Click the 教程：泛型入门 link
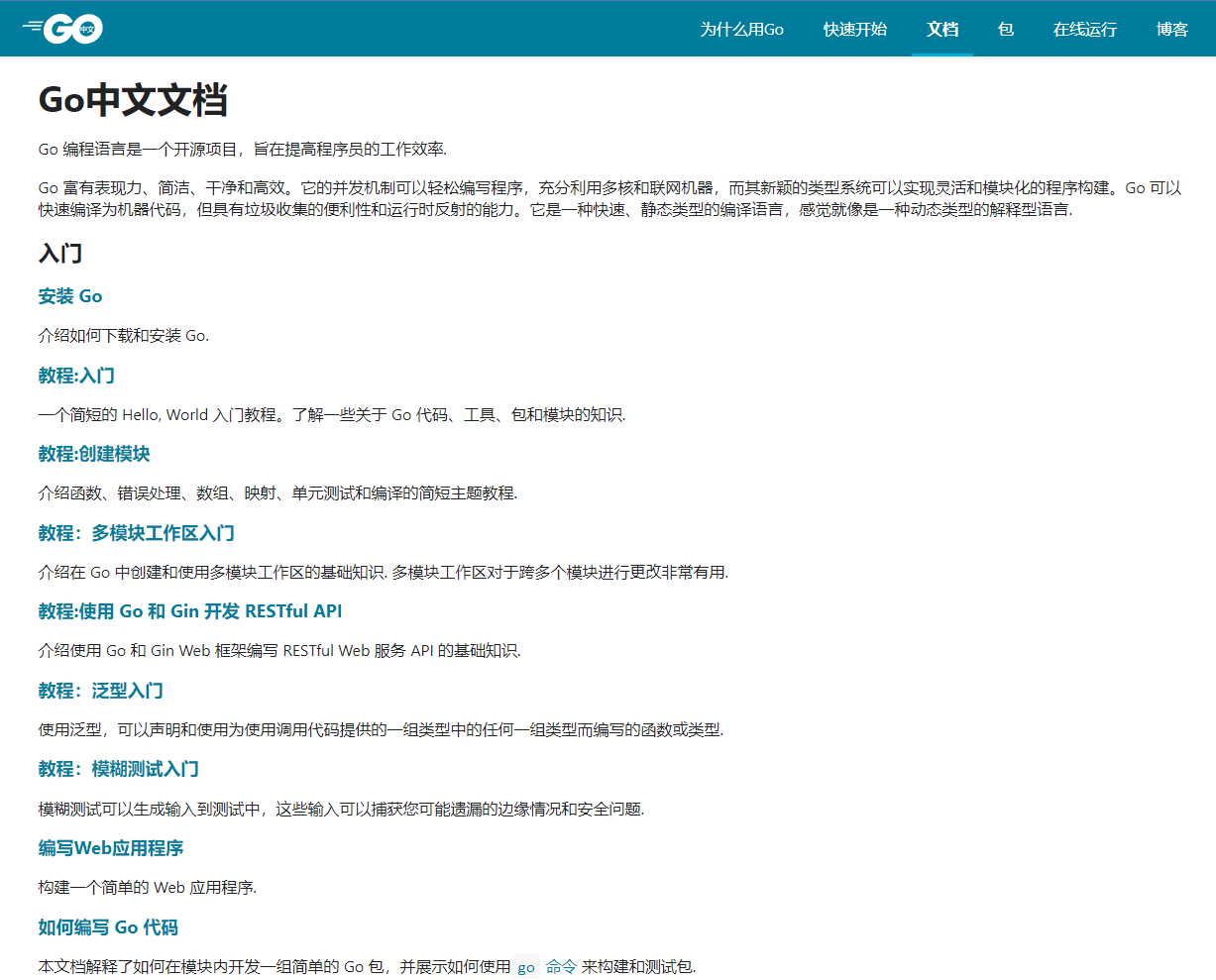 click(x=101, y=691)
